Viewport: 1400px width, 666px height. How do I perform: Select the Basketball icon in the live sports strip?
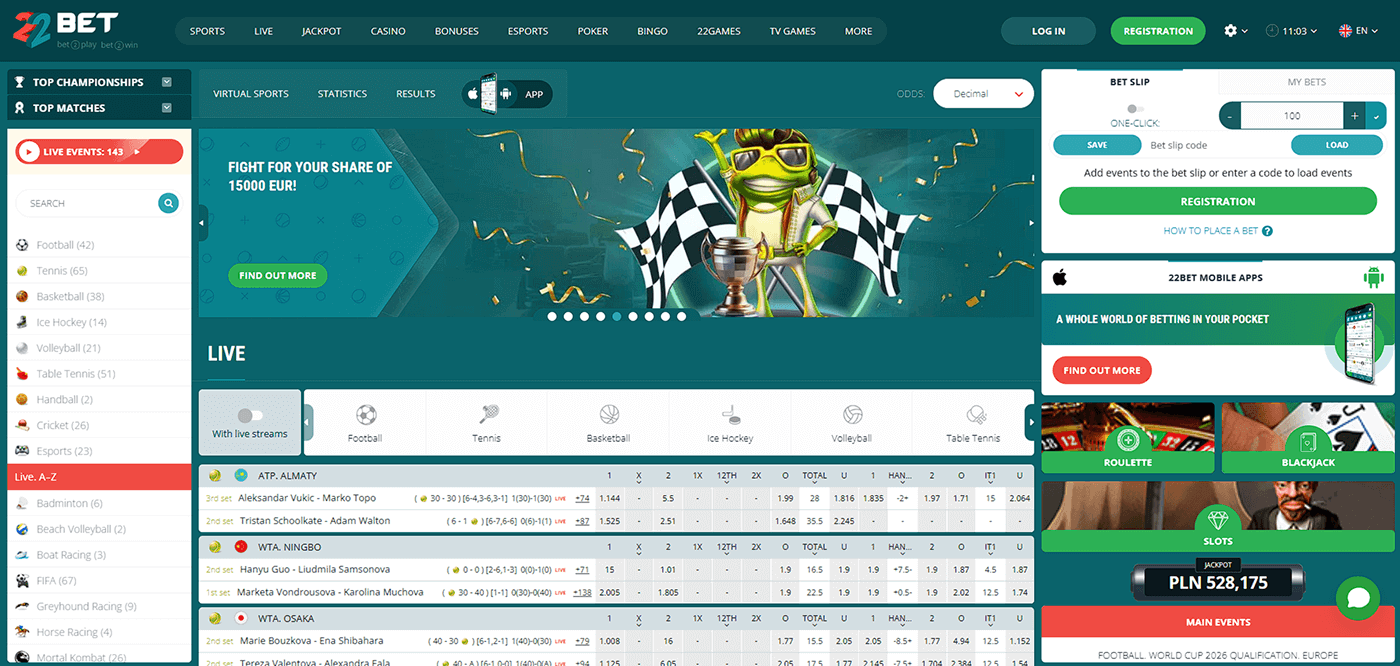pos(608,412)
